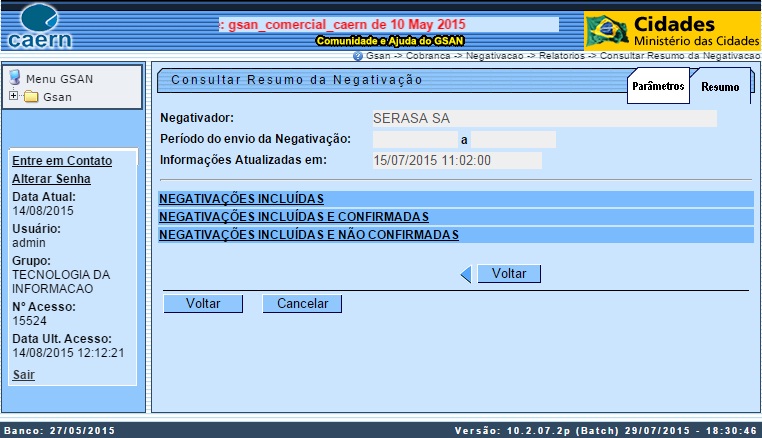Screen dimensions: 762x438
Task: Click the Data Atual value 14/08/2015
Action: [43, 211]
